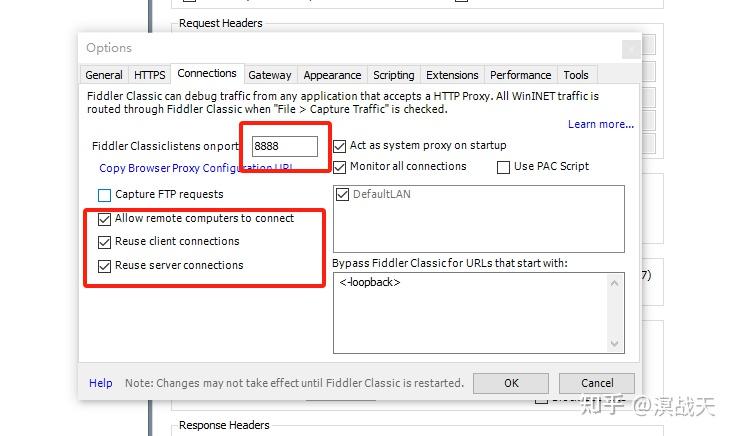This screenshot has width=734, height=436.
Task: Switch to the HTTPS tab
Action: (149, 75)
